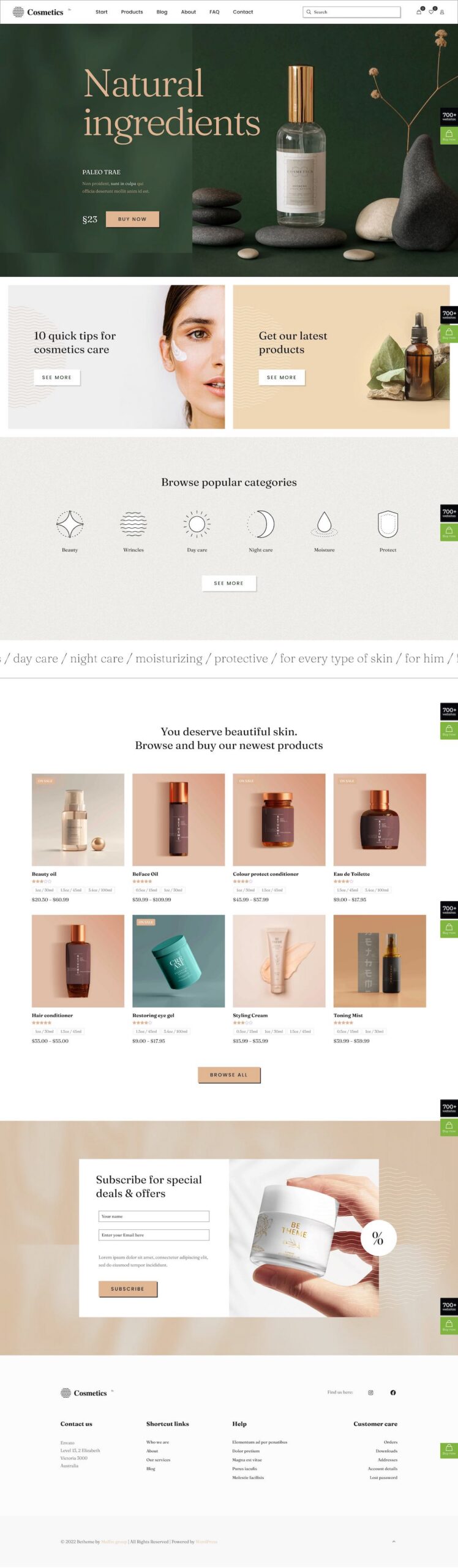
Task: Open the shopping cart icon in the header
Action: pyautogui.click(x=419, y=12)
